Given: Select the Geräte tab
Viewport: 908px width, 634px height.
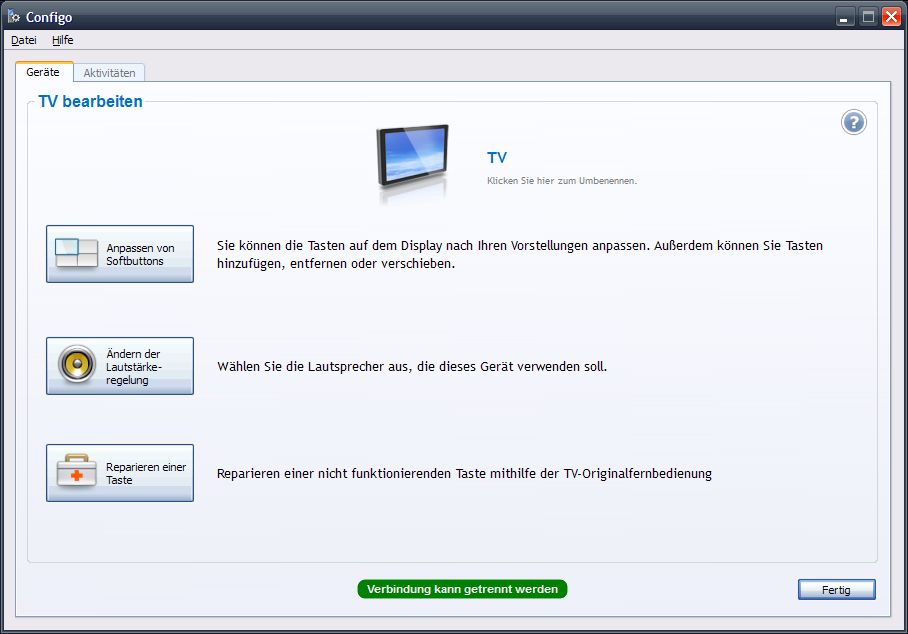Looking at the screenshot, I should [44, 72].
